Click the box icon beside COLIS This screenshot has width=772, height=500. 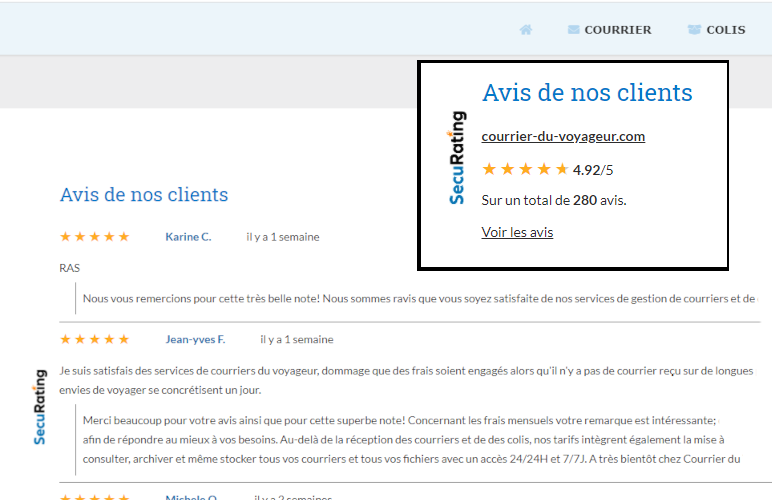click(x=694, y=30)
